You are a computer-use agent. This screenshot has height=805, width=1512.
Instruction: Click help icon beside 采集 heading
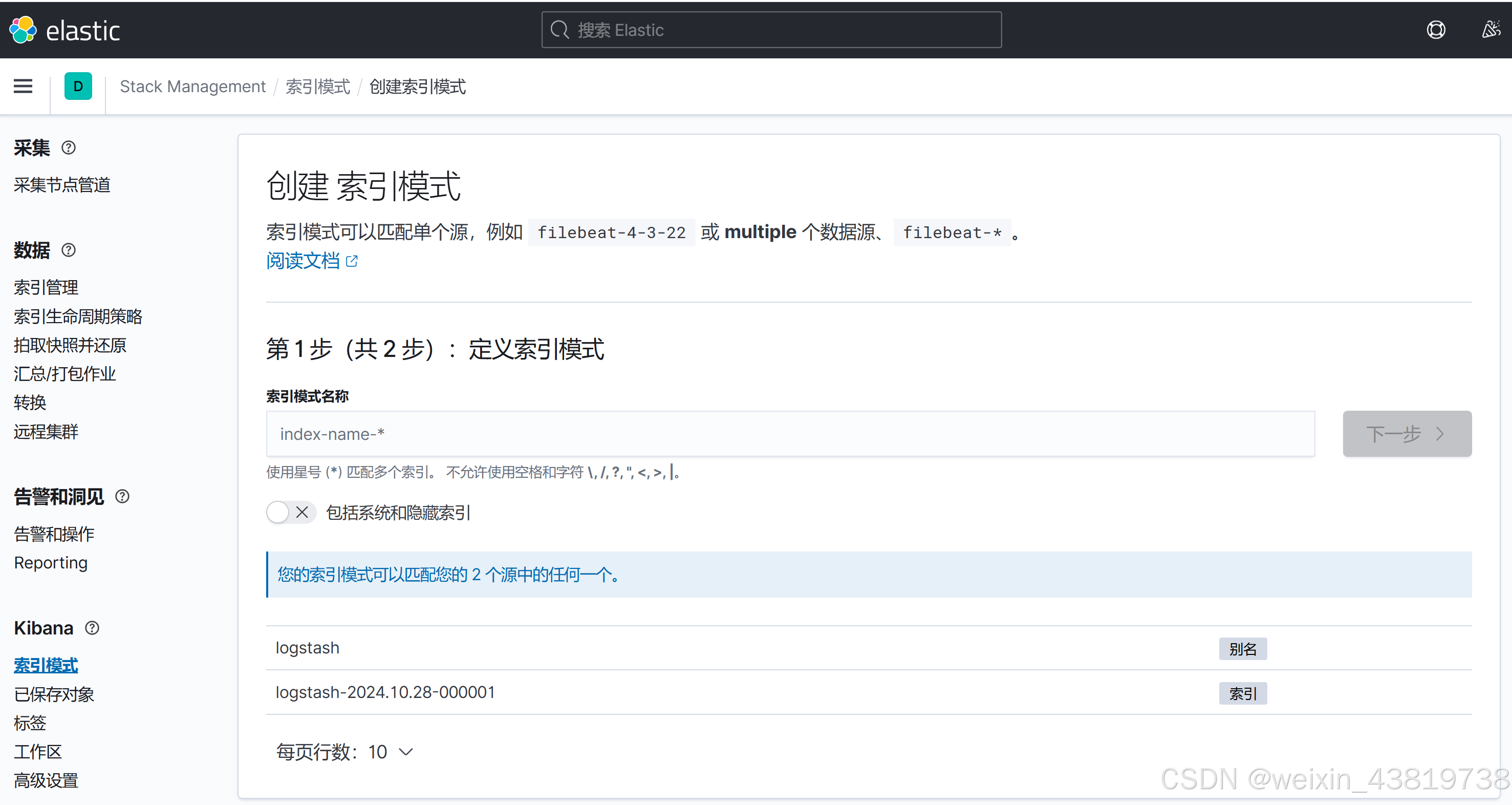tap(69, 147)
